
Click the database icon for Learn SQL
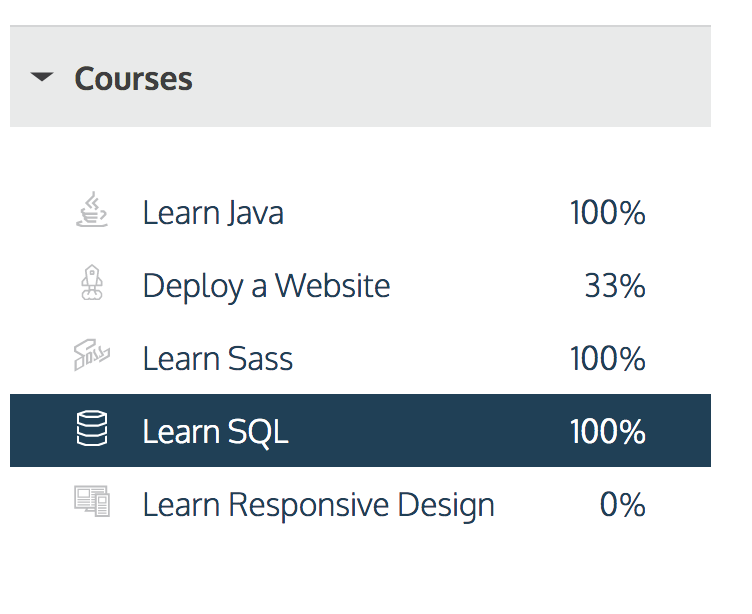point(92,431)
